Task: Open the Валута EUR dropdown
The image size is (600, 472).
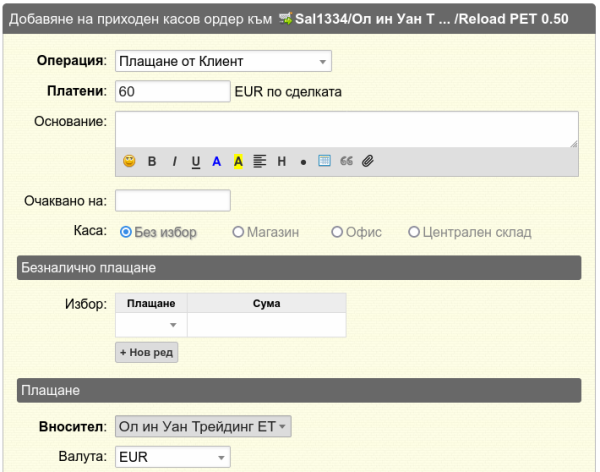Action: pyautogui.click(x=173, y=457)
